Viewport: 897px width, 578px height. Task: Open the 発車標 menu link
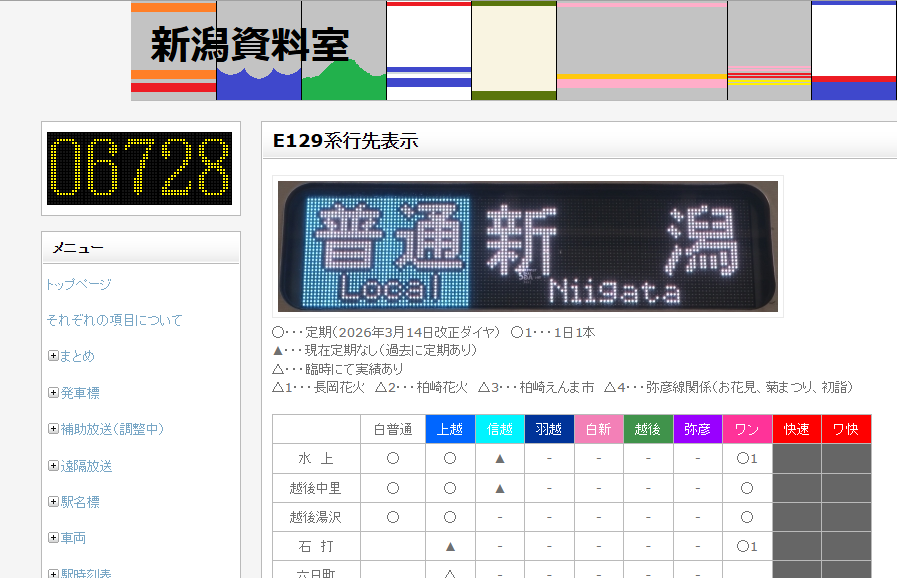[x=80, y=393]
